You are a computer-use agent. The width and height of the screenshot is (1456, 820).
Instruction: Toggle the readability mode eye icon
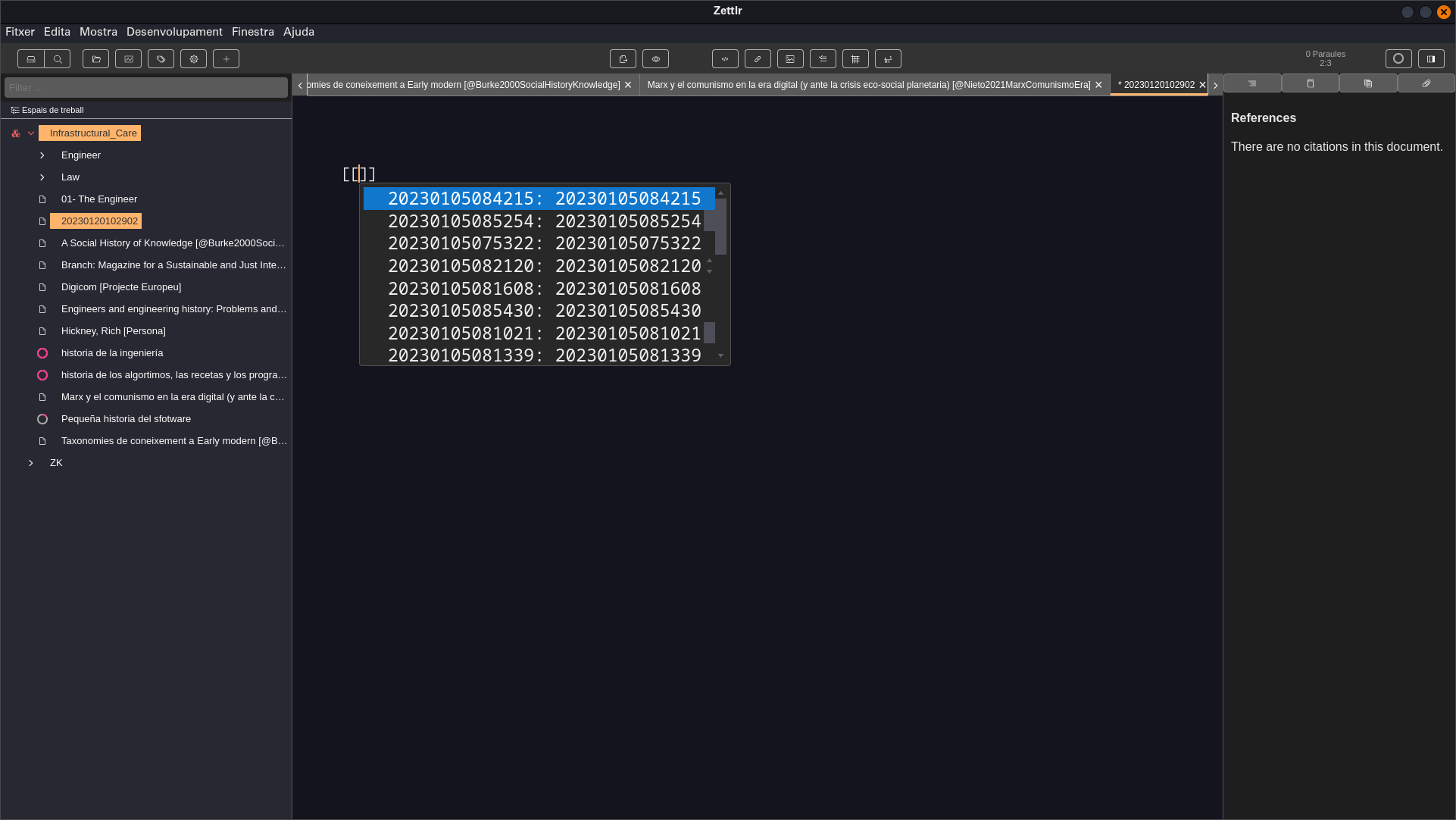pos(655,58)
